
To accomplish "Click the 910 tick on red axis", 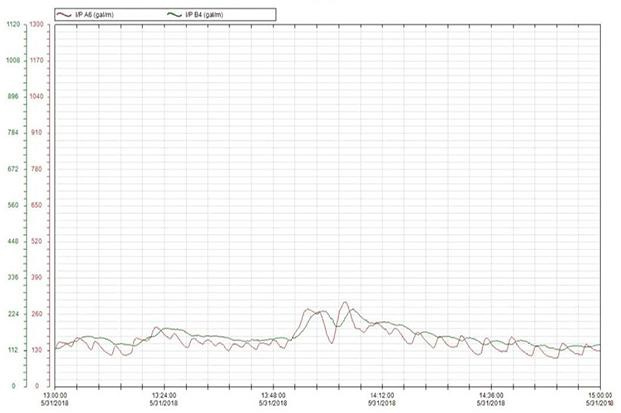I will (x=37, y=133).
